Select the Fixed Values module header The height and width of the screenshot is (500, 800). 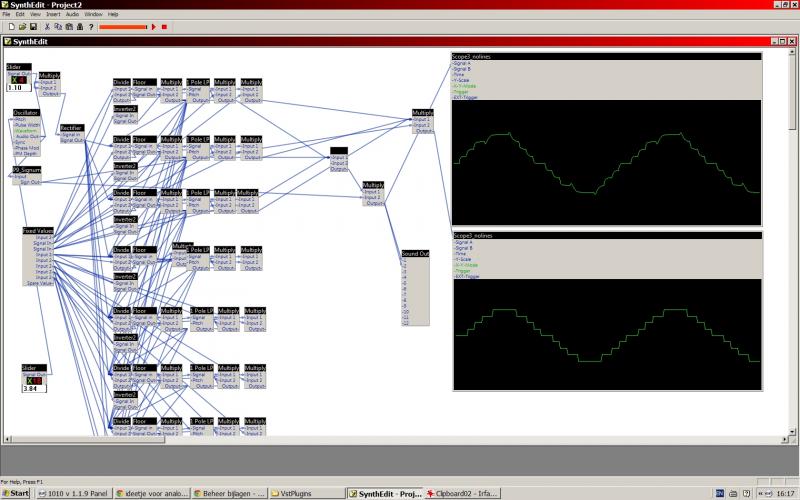tap(38, 231)
